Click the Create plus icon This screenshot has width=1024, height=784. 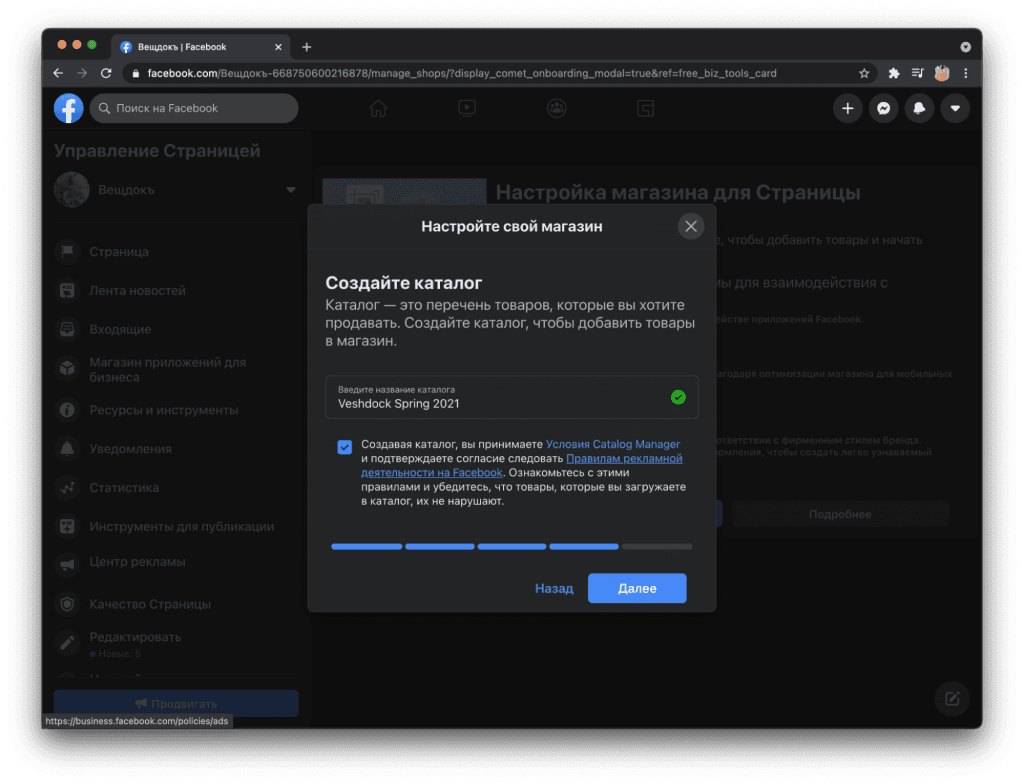(848, 108)
